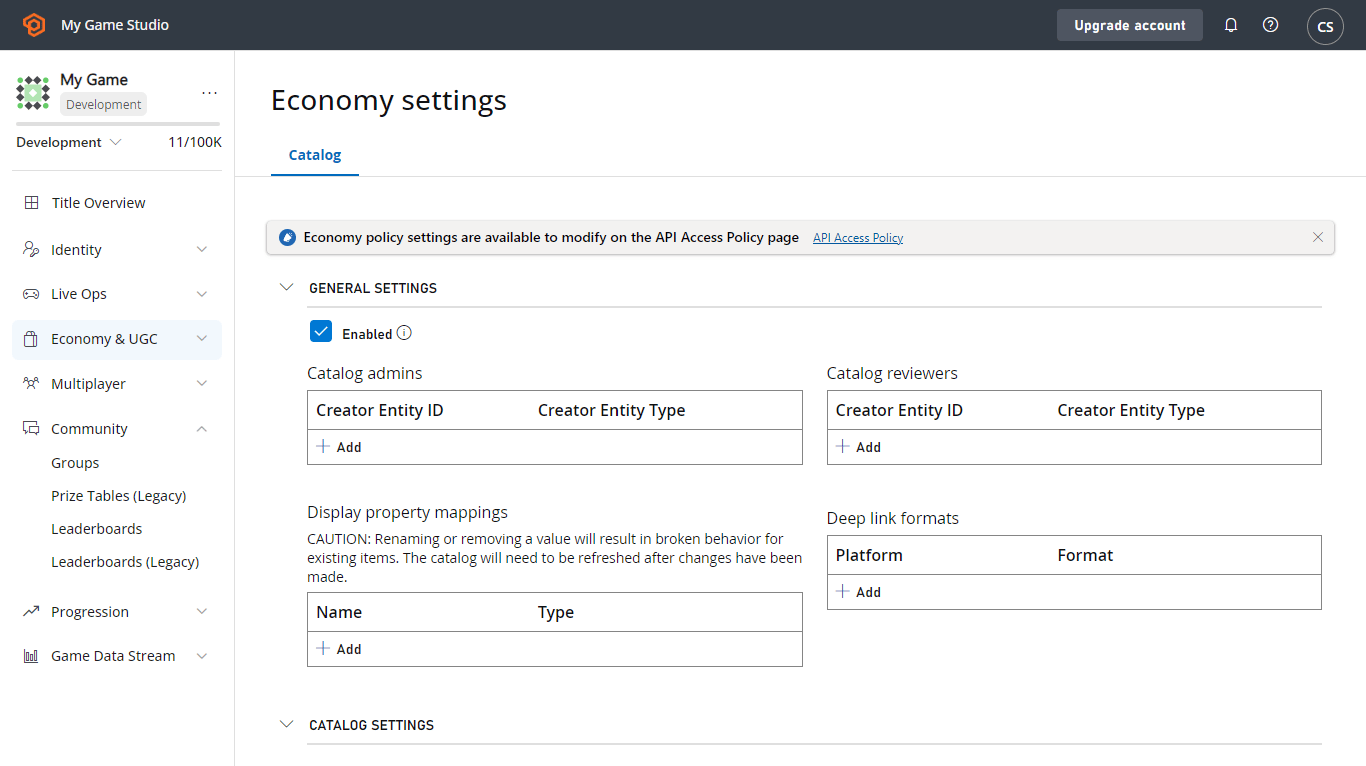
Task: Select the Catalog tab
Action: [x=315, y=155]
